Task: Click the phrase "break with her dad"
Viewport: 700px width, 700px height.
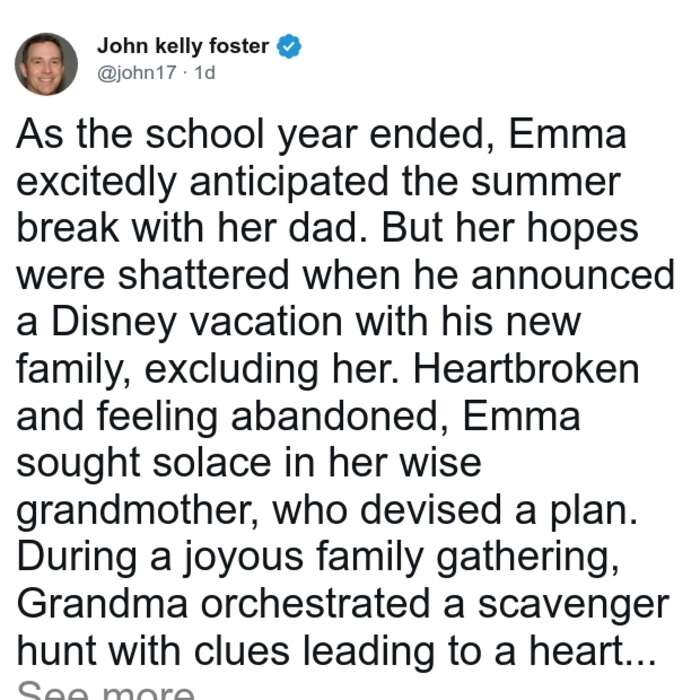Action: click(192, 228)
